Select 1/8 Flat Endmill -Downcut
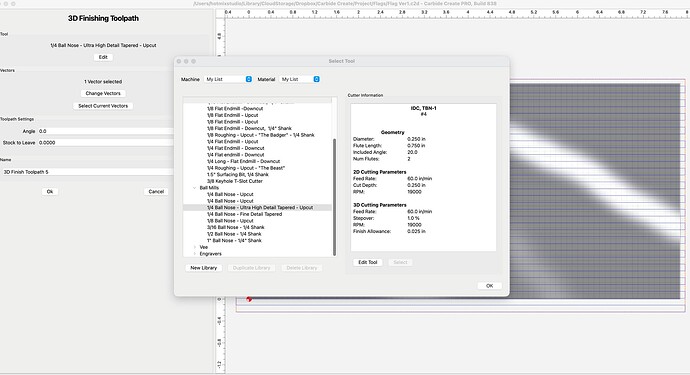Viewport: 690px width, 375px height. click(x=235, y=109)
